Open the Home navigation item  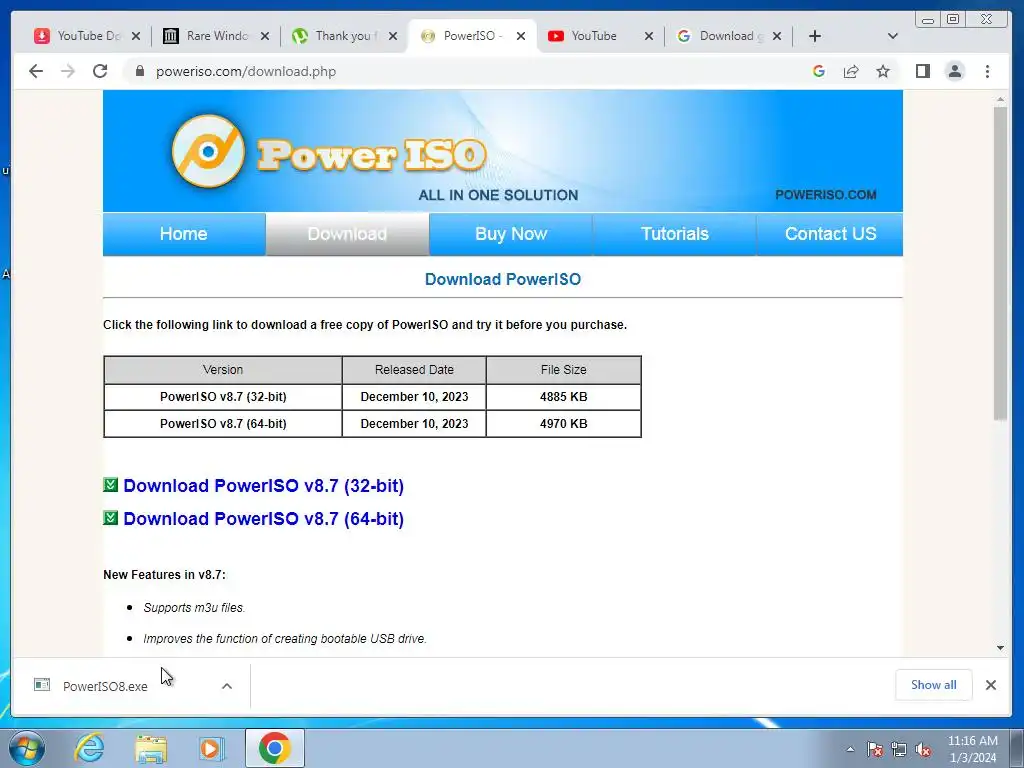point(184,234)
